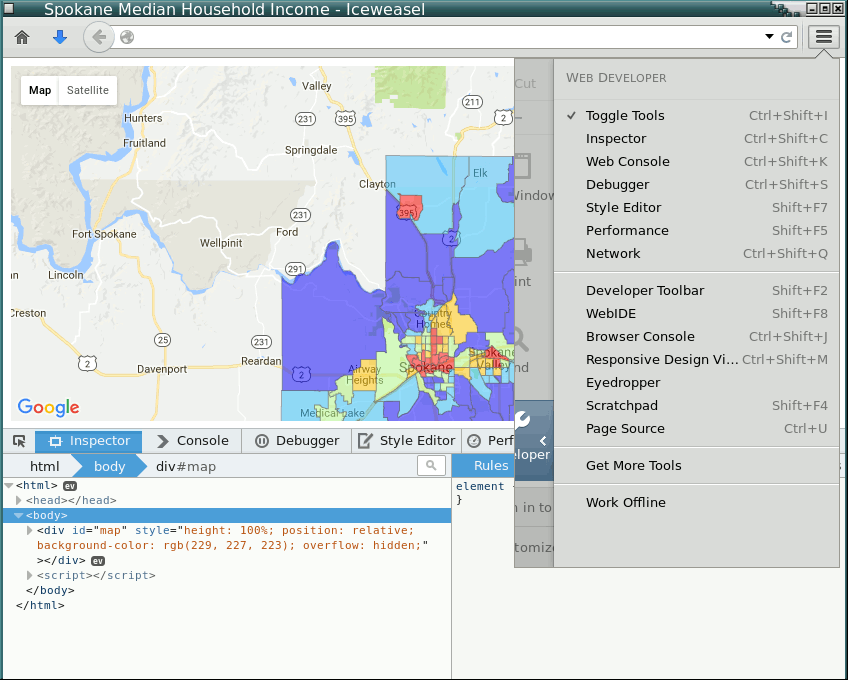Image resolution: width=848 pixels, height=680 pixels.
Task: Switch map to Satellite view
Action: [x=88, y=90]
